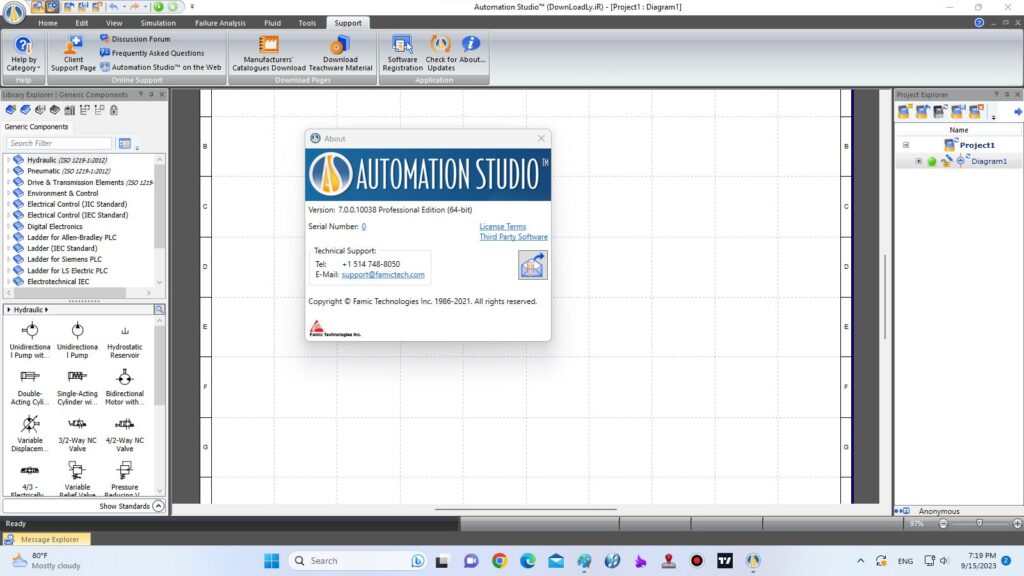This screenshot has height=576, width=1024.
Task: Click the Search Filter input field
Action: [x=60, y=143]
